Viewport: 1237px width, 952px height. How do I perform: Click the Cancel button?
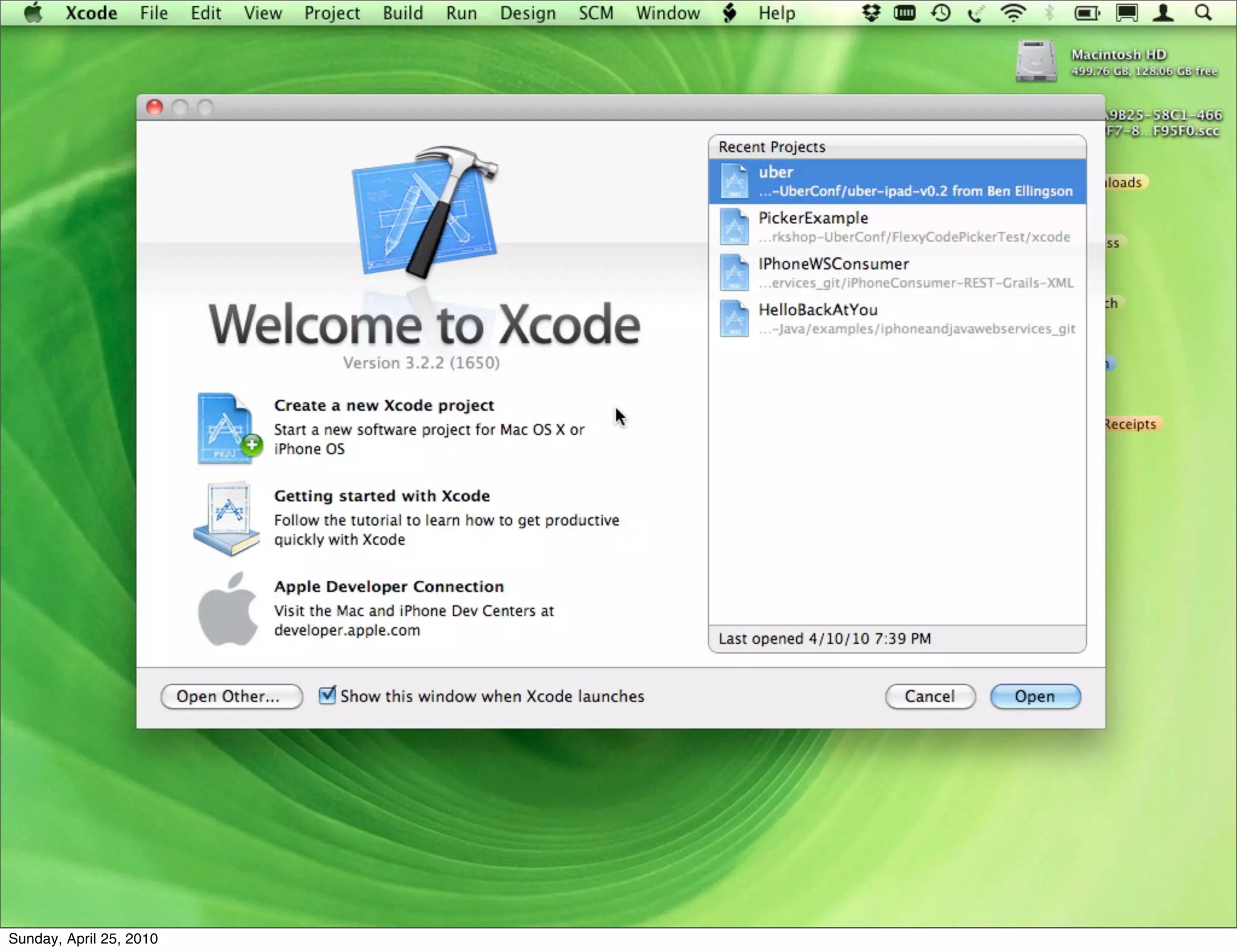(x=930, y=696)
